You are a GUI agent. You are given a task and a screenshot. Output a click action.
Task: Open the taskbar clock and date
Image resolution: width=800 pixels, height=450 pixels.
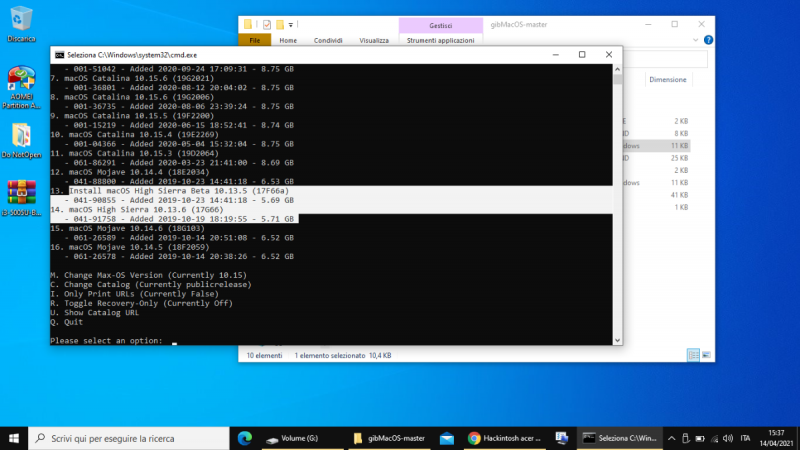point(777,438)
